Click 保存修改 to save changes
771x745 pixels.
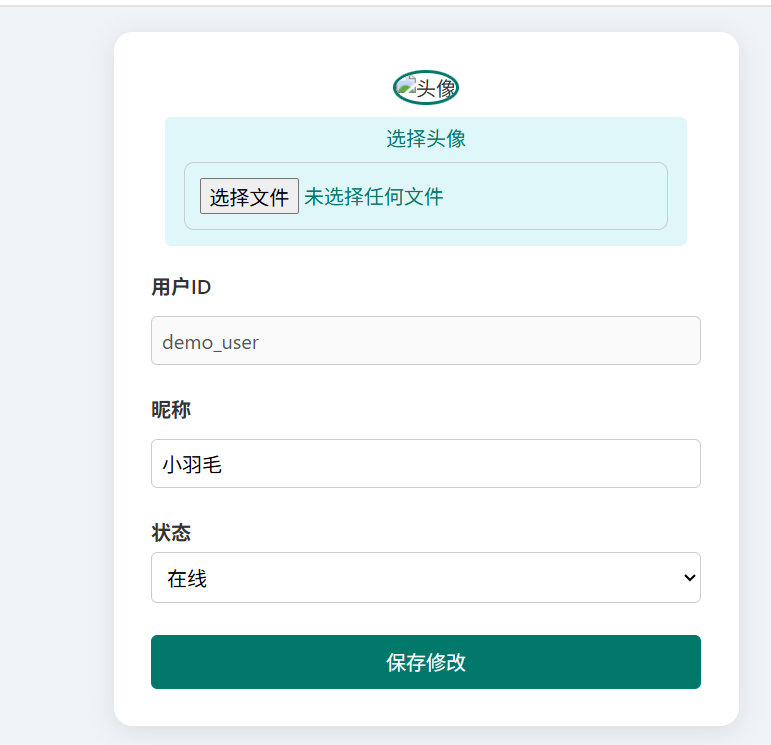(425, 662)
